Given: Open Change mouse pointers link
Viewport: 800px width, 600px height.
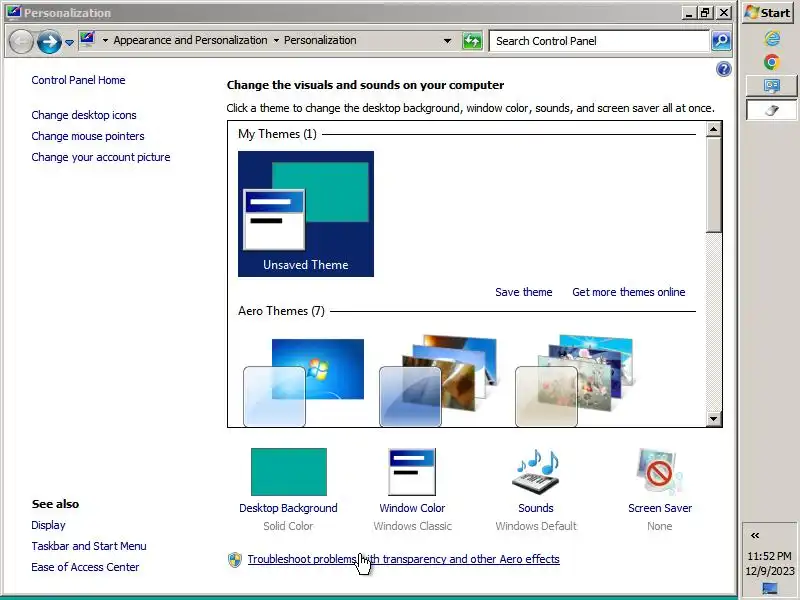Looking at the screenshot, I should click(88, 136).
